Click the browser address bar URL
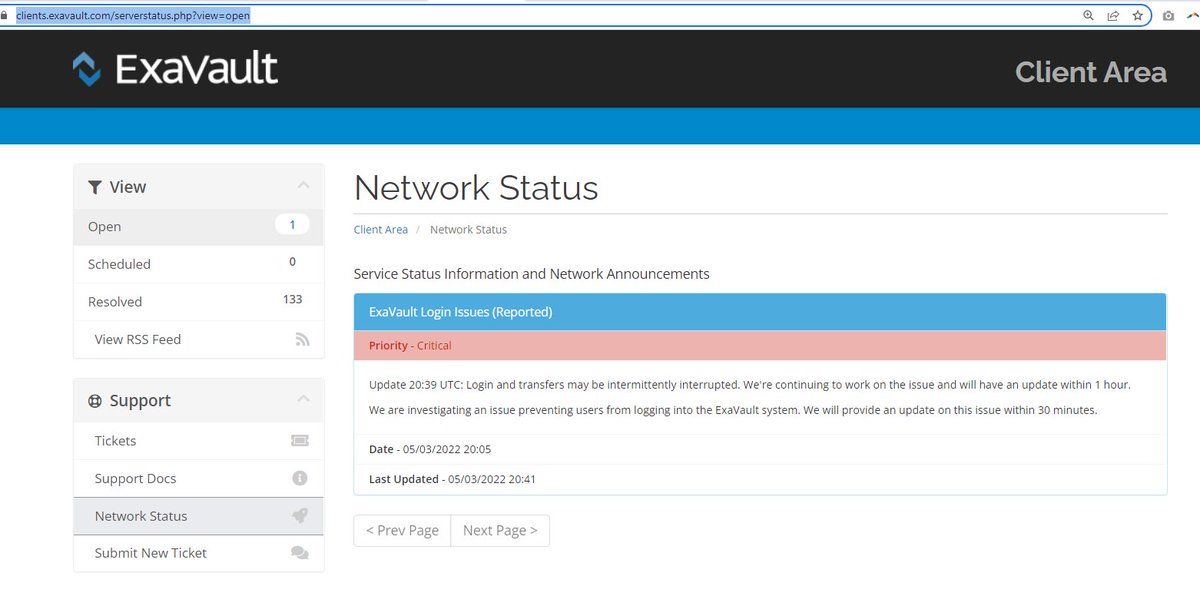The height and width of the screenshot is (596, 1200). (133, 16)
